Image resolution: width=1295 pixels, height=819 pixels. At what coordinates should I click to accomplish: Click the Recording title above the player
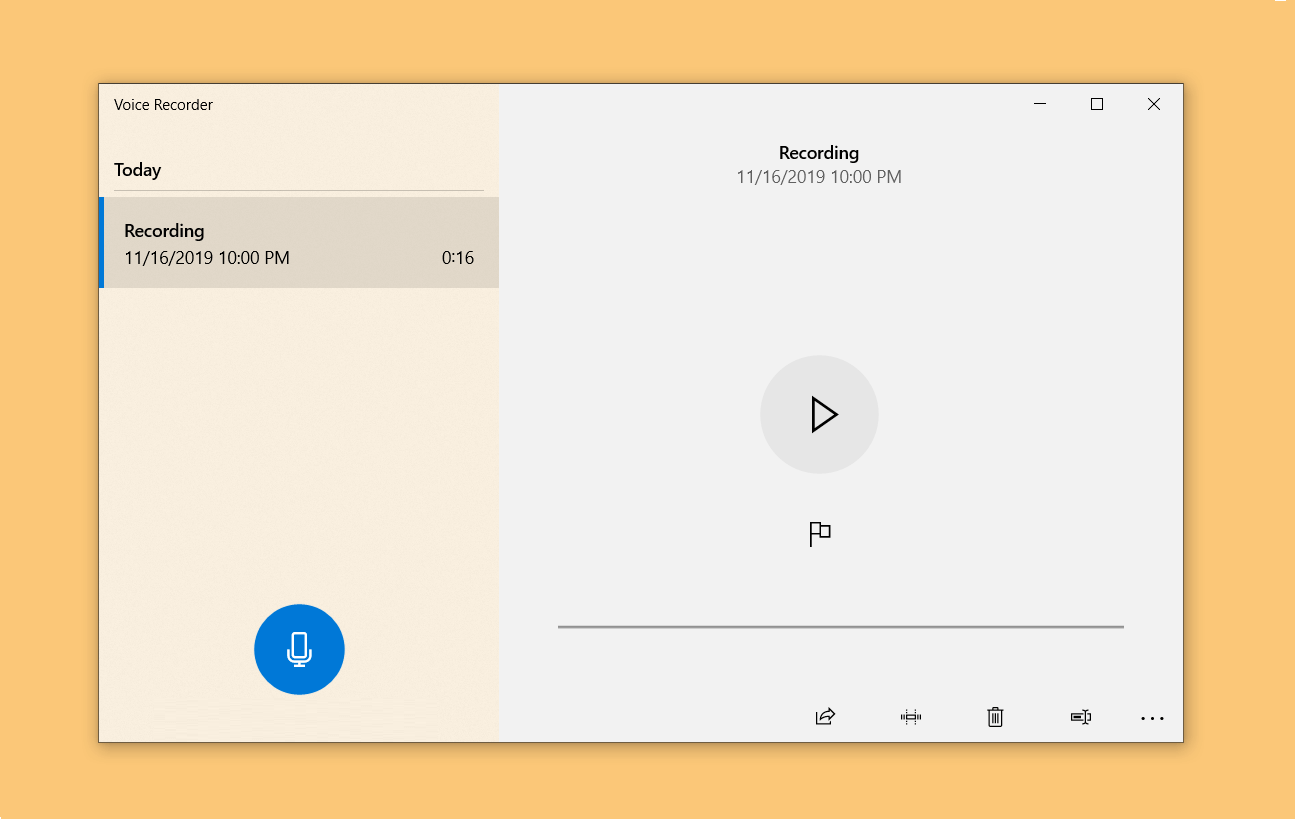pyautogui.click(x=819, y=153)
